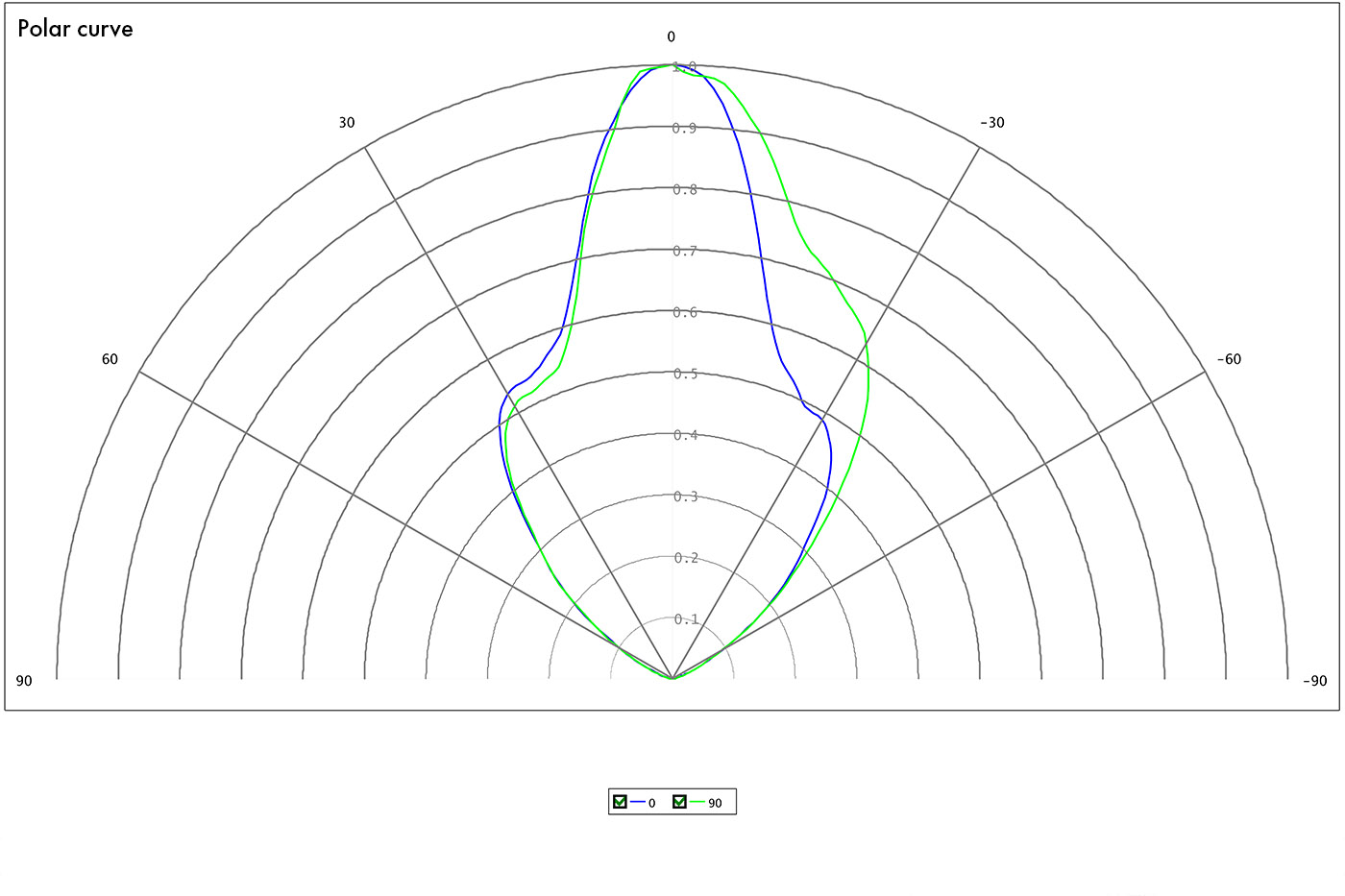Viewport: 1345px width, 896px height.
Task: Uncheck the green 90 series checkbox
Action: click(680, 802)
